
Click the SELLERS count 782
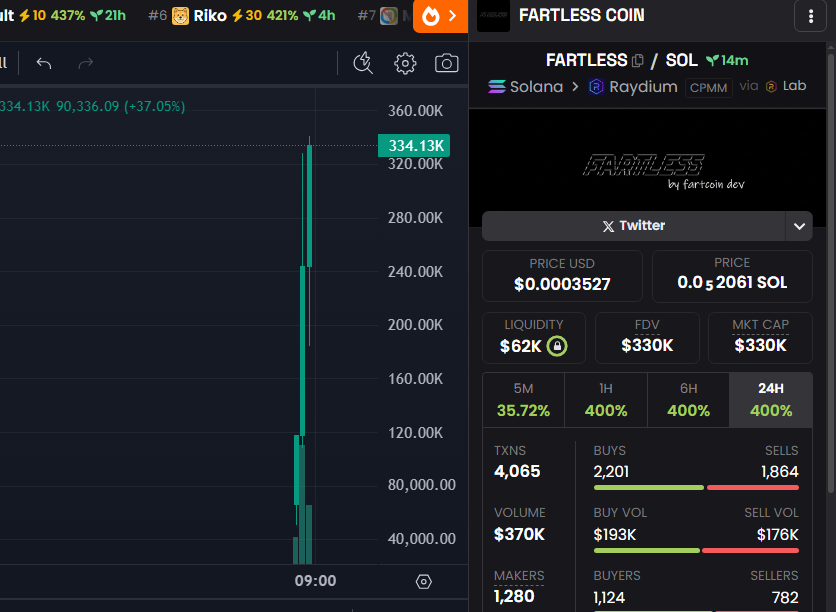(x=785, y=598)
